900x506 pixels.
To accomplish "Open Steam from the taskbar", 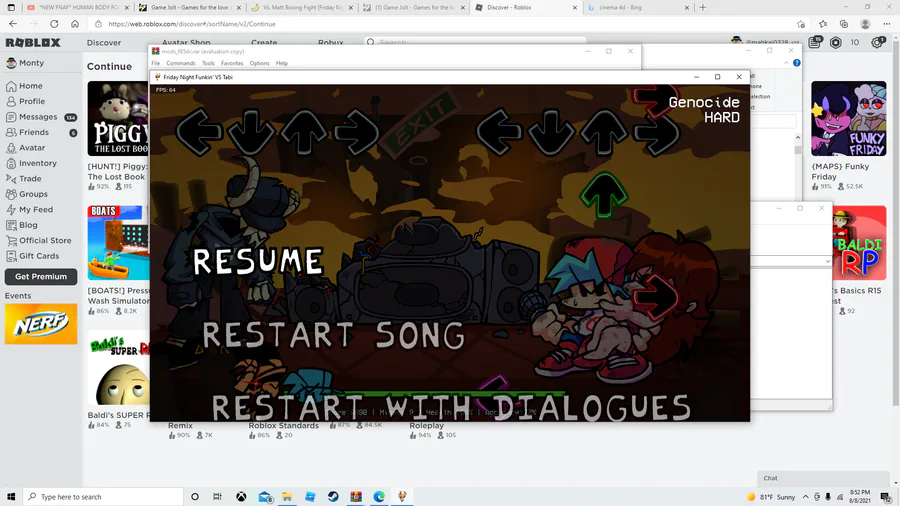I will click(x=333, y=497).
